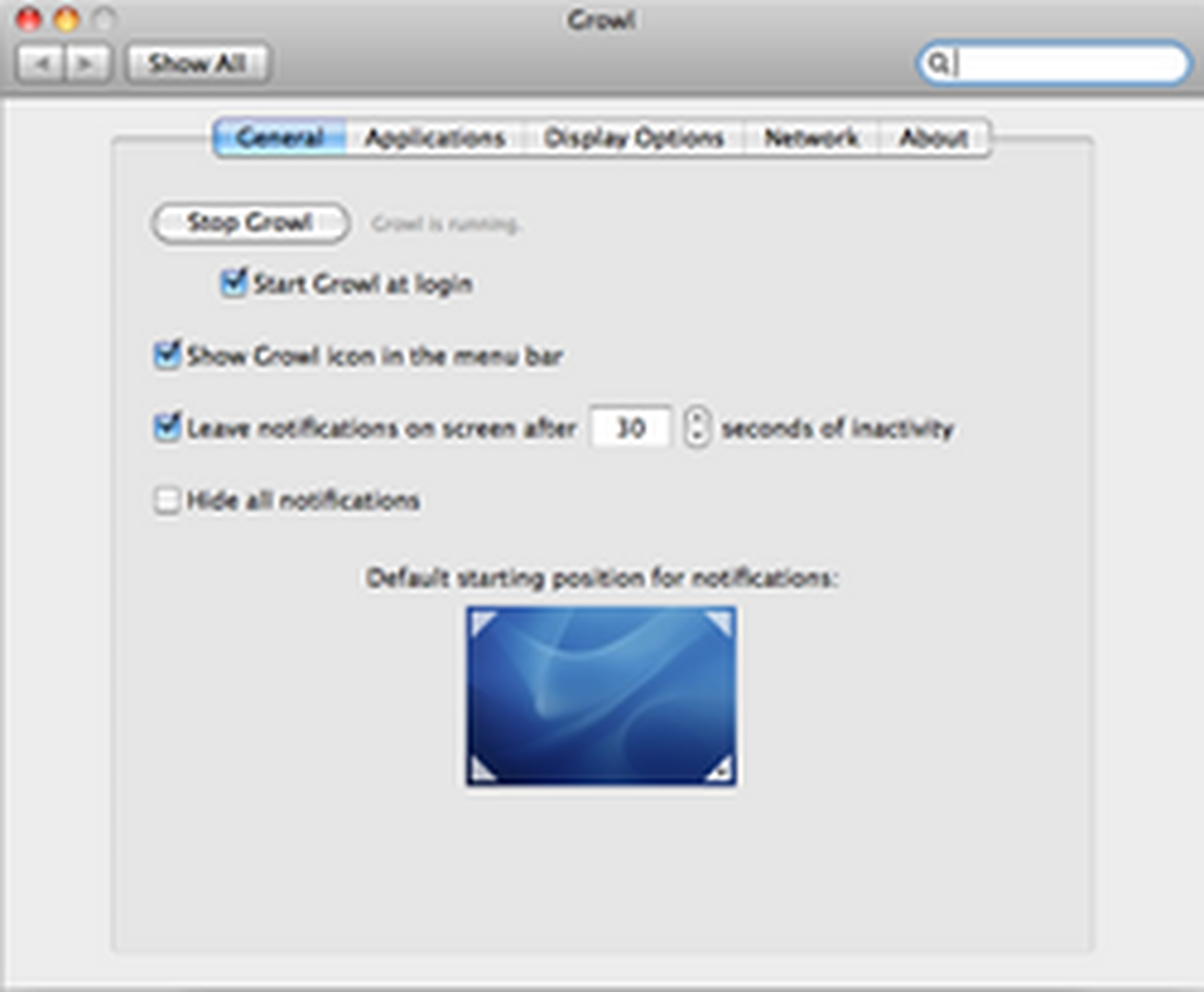Screen dimensions: 1204x992
Task: Toggle Show Growl icon in menu bar
Action: (167, 355)
